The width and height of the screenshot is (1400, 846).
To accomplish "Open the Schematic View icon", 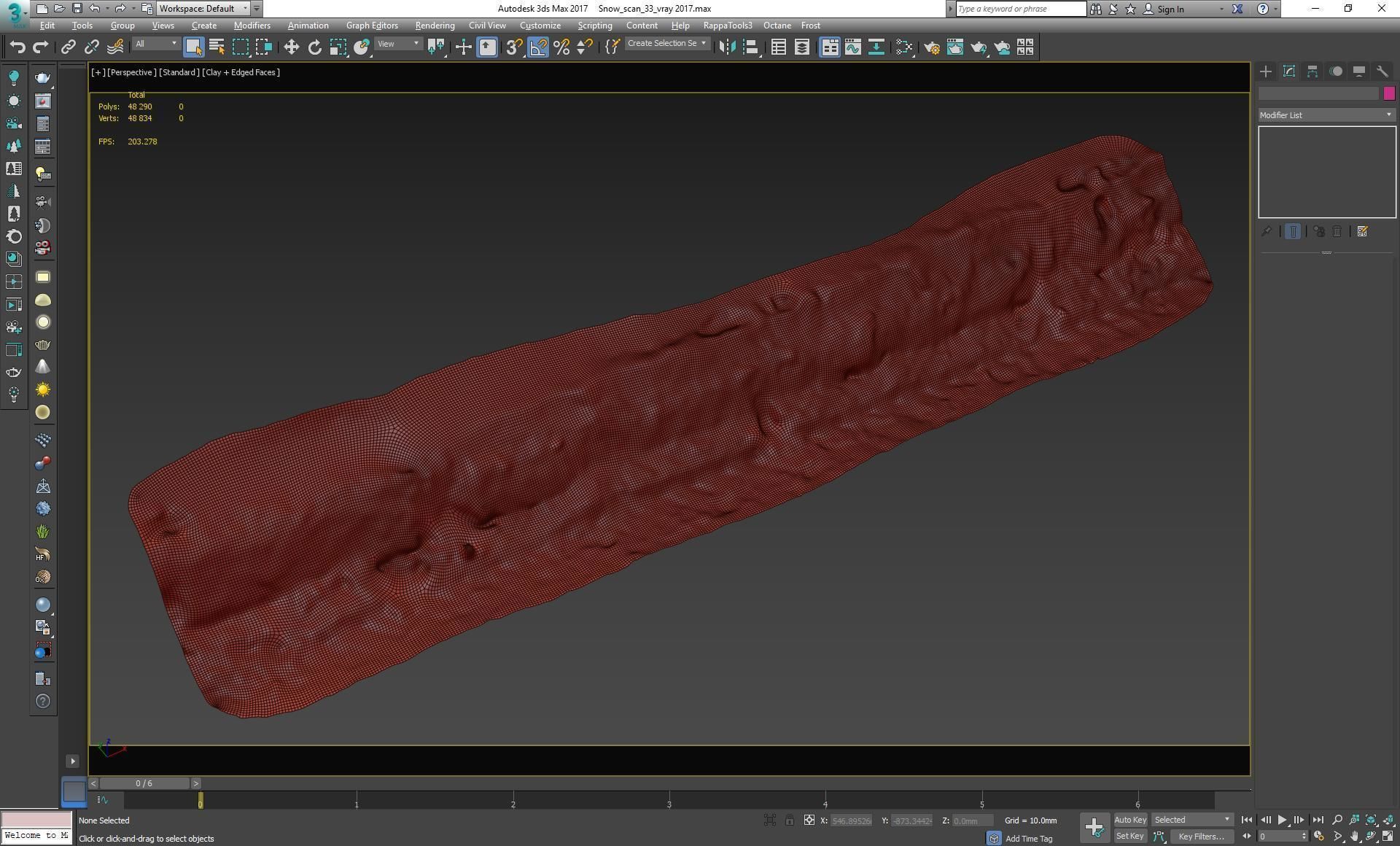I will pyautogui.click(x=876, y=47).
